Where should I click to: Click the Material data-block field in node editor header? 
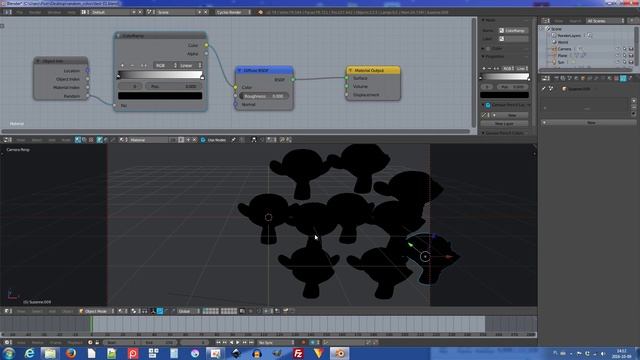pos(149,140)
